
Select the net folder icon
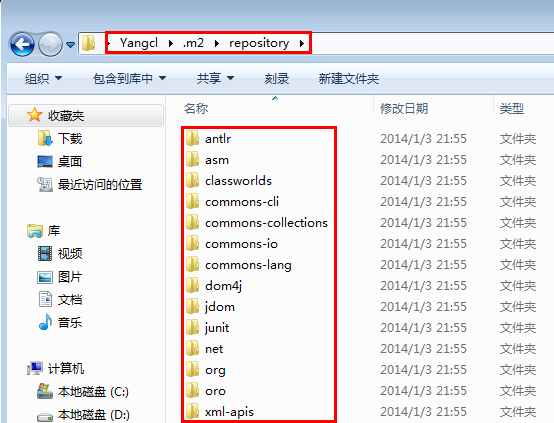(193, 348)
